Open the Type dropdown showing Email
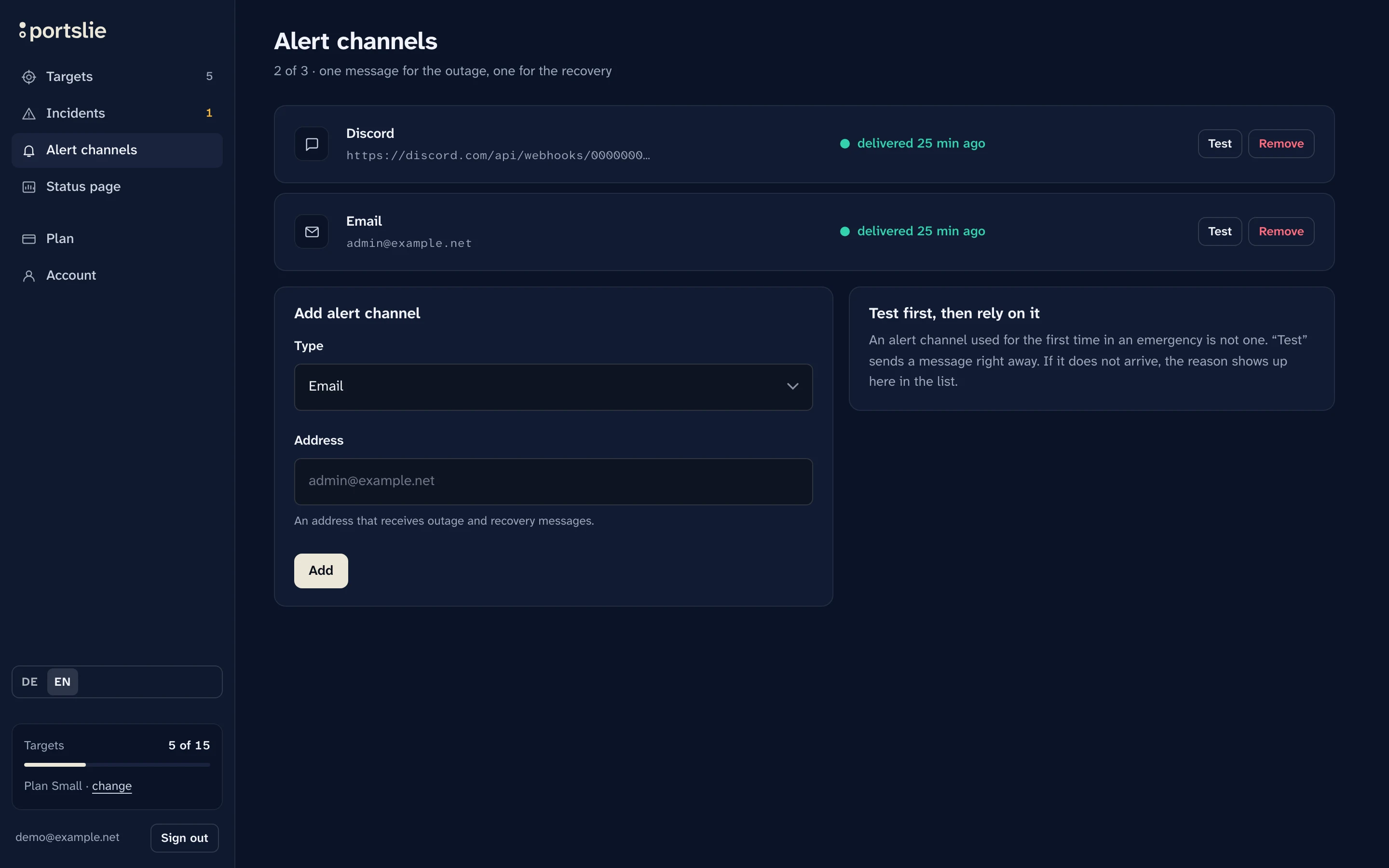This screenshot has width=1389, height=868. click(553, 387)
